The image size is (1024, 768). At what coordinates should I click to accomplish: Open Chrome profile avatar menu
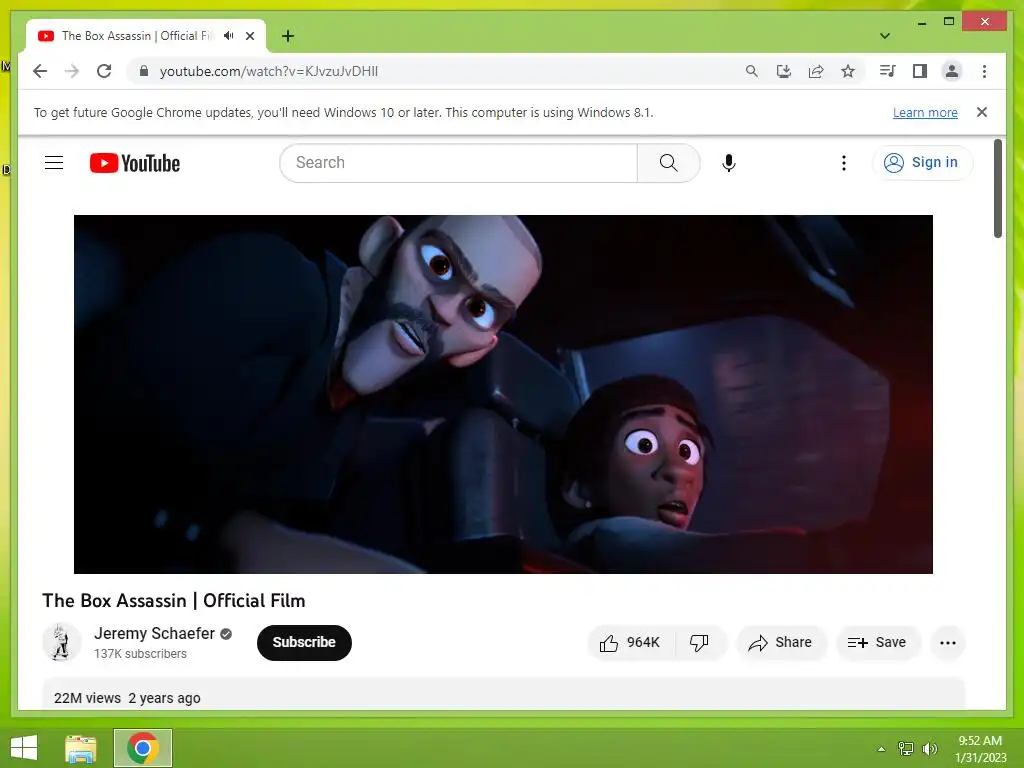coord(952,71)
